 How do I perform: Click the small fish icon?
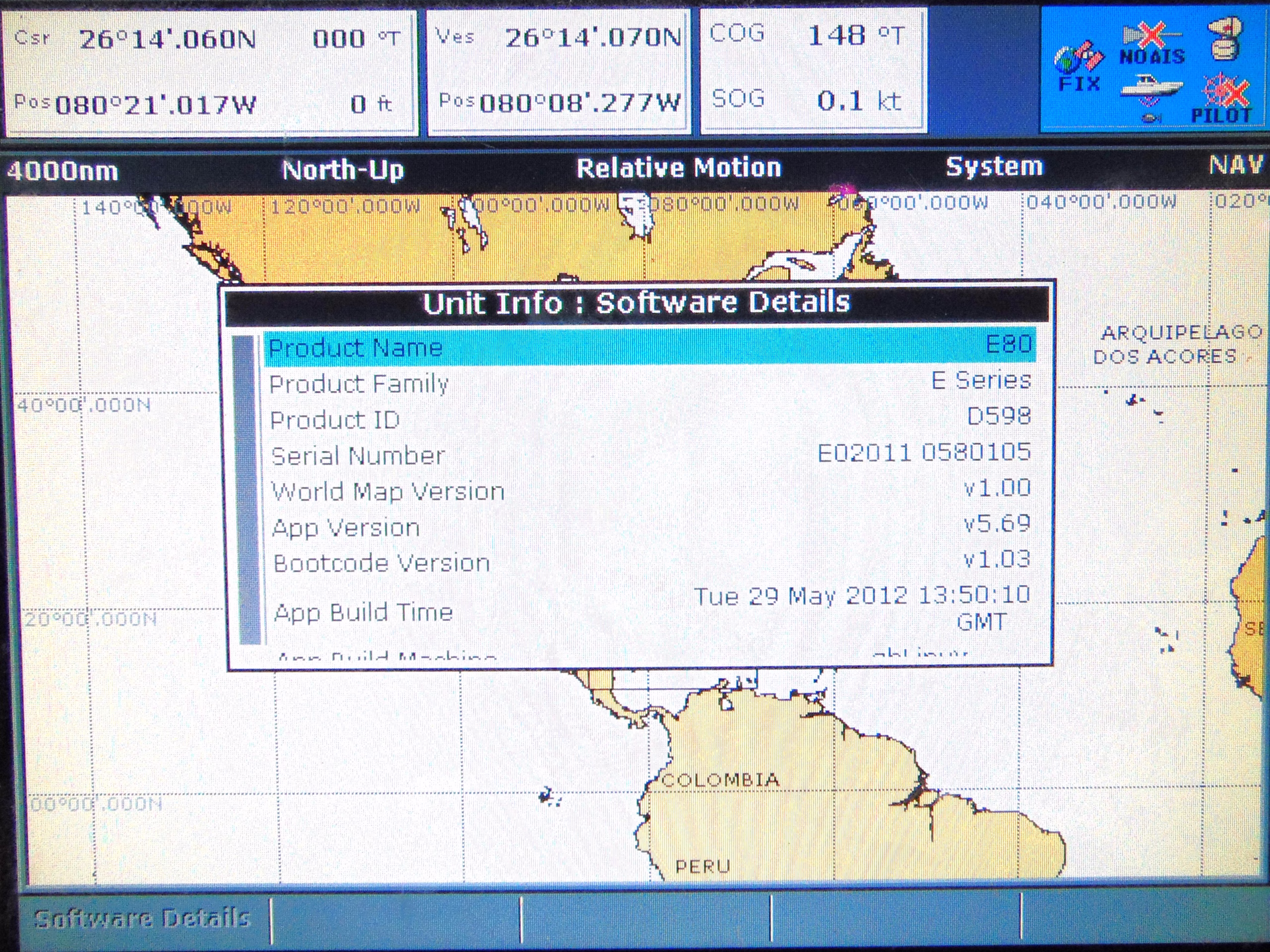tap(1150, 118)
